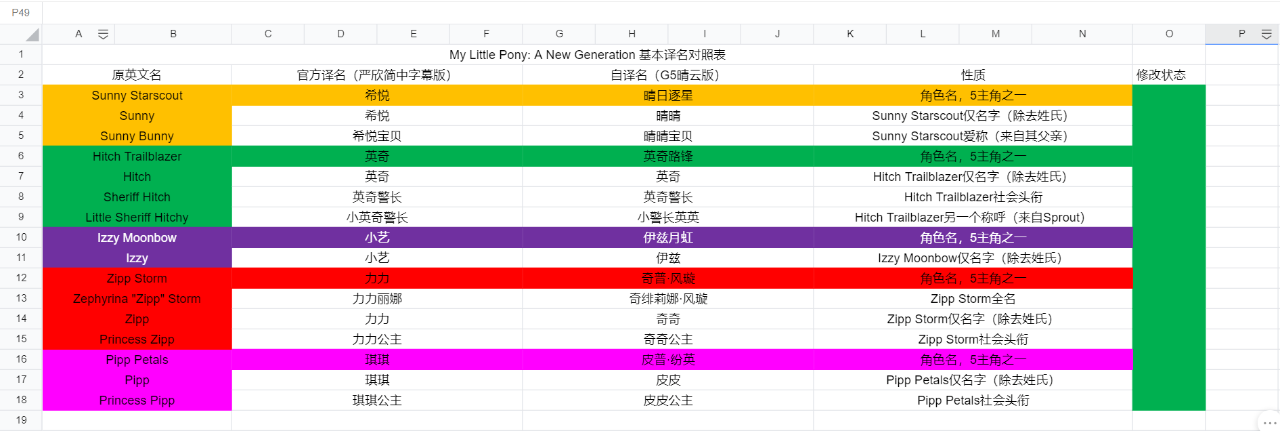
Task: Click the 原英文名 header cell
Action: tap(137, 75)
